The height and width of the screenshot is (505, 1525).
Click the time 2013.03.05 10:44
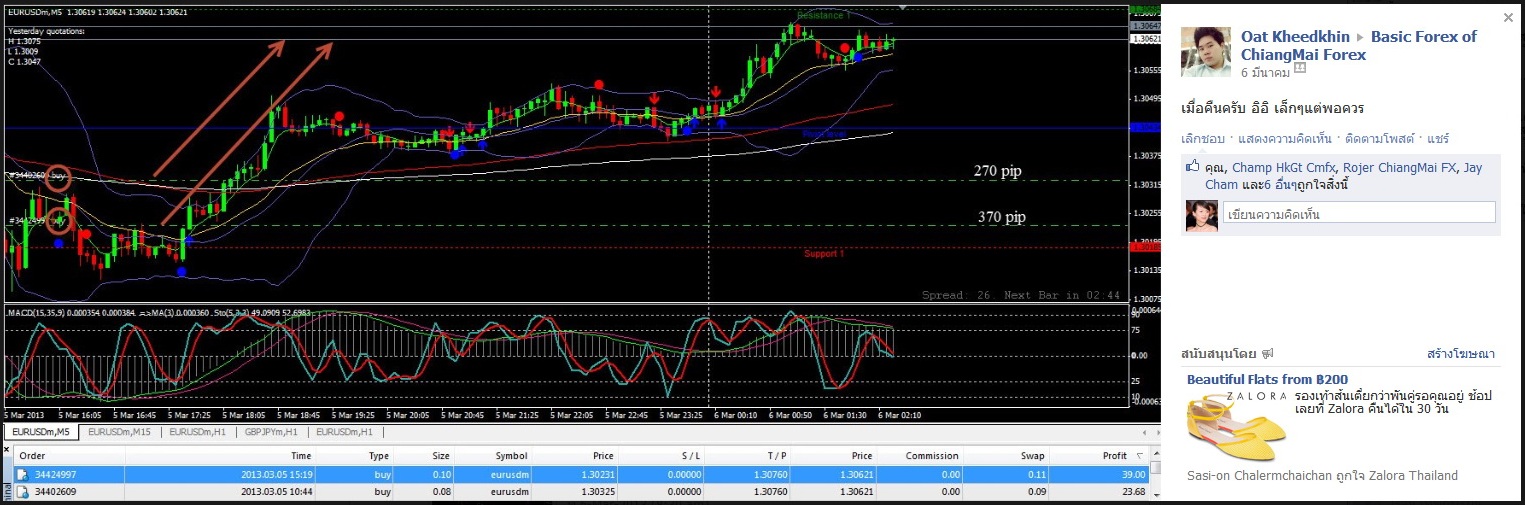[276, 491]
